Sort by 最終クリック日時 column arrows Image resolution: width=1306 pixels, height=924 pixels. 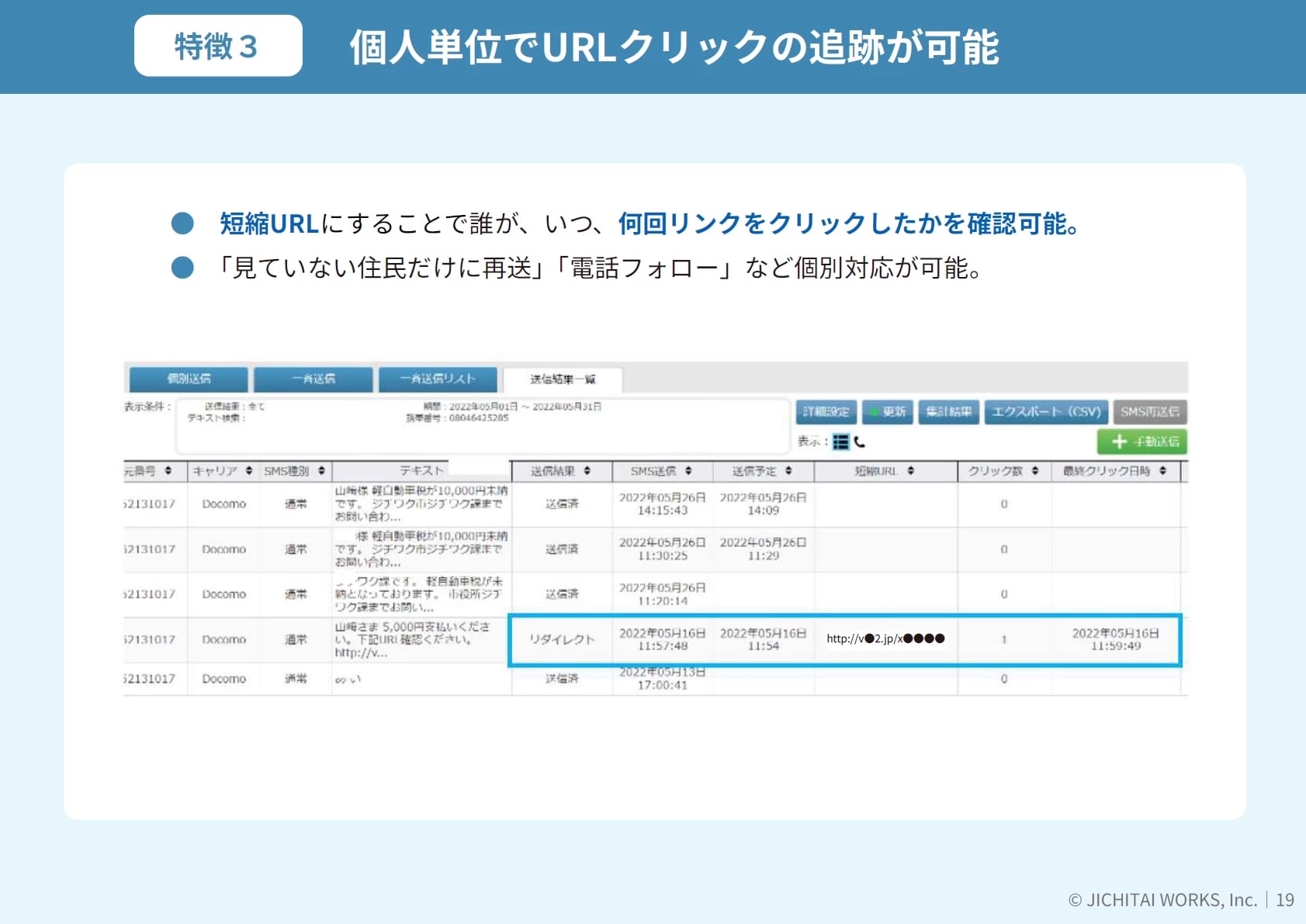click(x=1162, y=471)
